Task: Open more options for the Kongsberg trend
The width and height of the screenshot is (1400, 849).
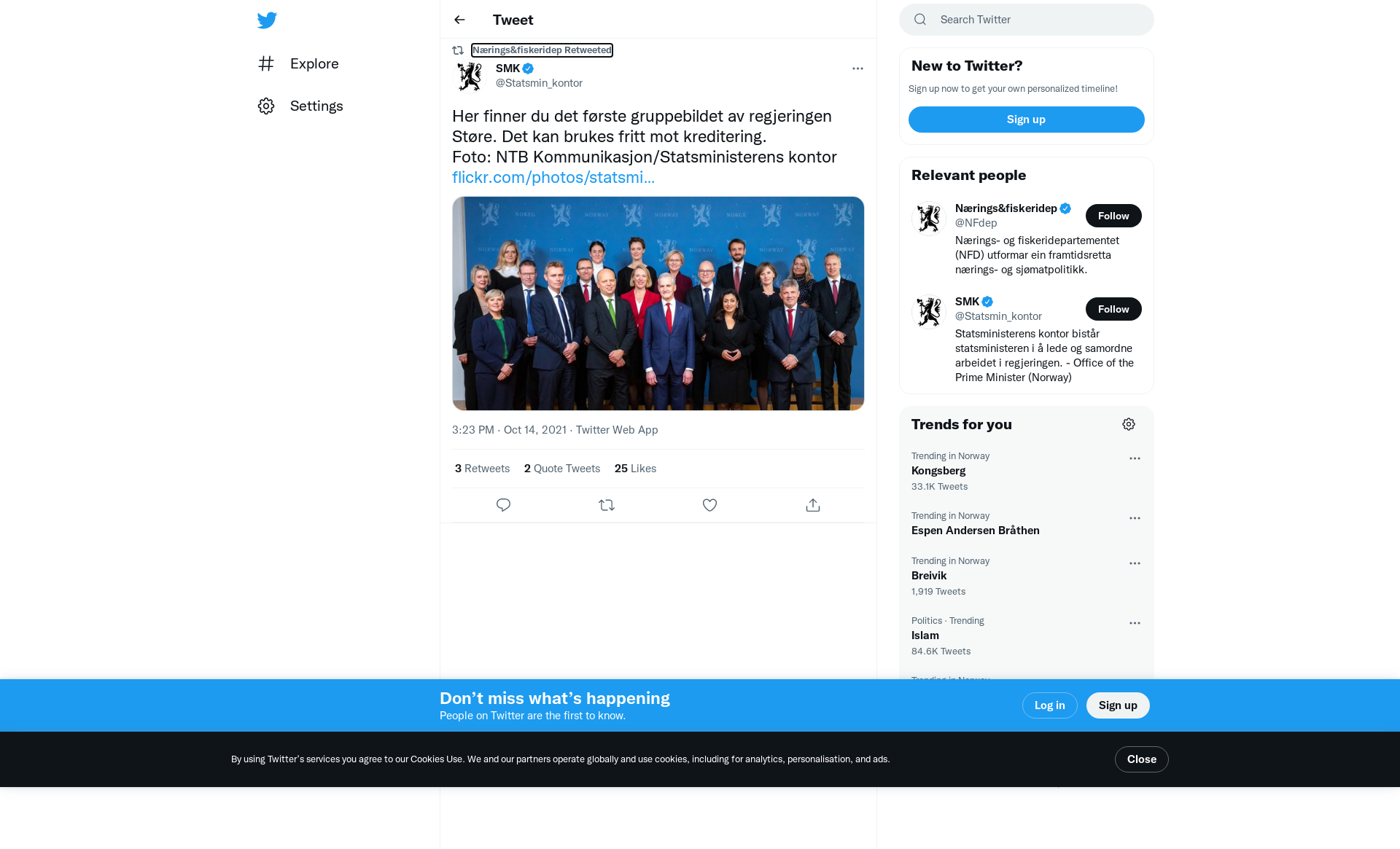Action: (1135, 458)
